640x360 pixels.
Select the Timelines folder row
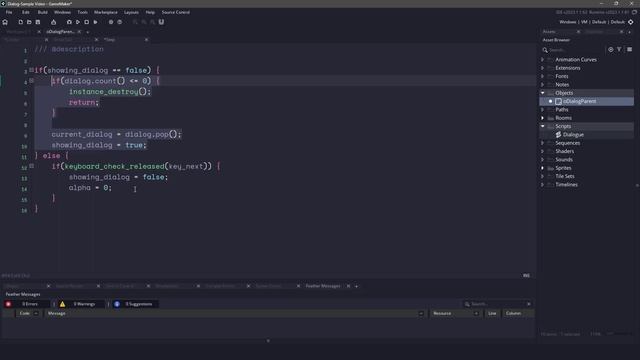click(587, 185)
